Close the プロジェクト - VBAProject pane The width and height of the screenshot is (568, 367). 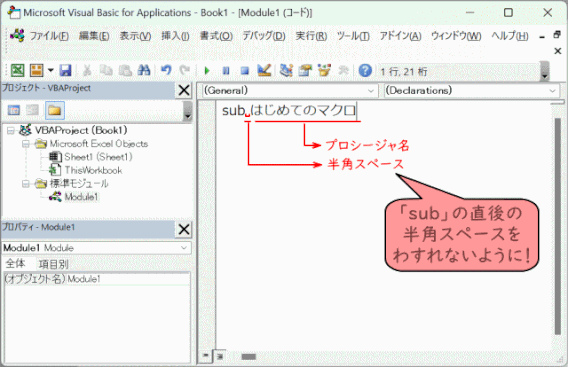pyautogui.click(x=184, y=90)
